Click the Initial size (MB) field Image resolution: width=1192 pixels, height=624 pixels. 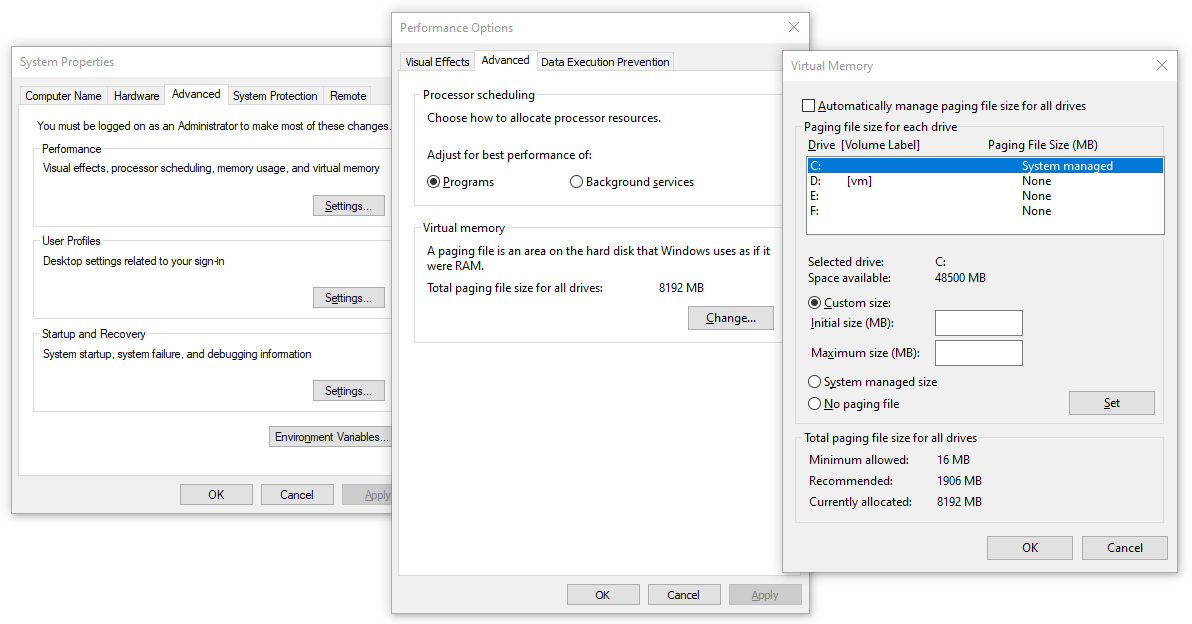978,323
